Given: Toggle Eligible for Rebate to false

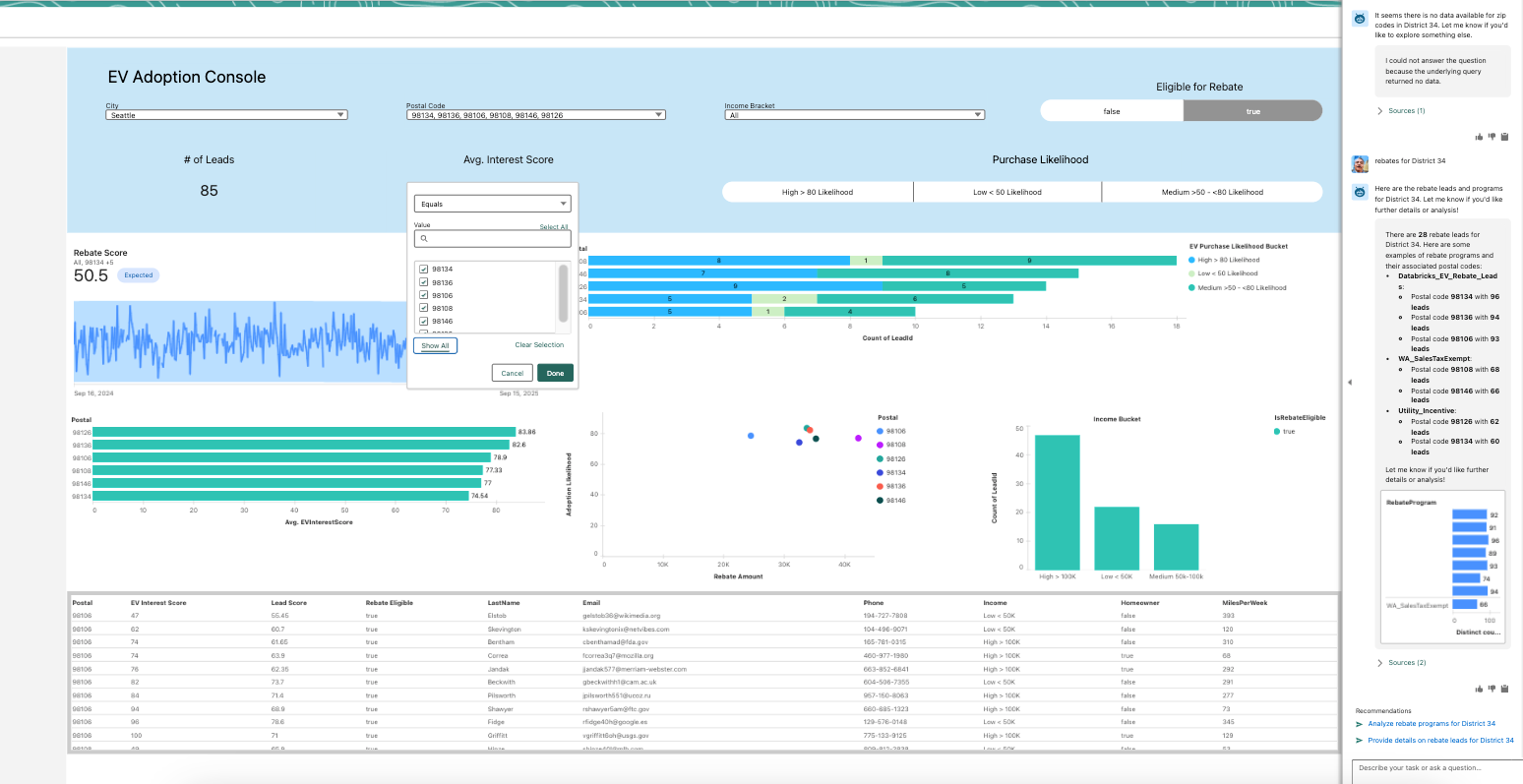Looking at the screenshot, I should tap(1112, 111).
